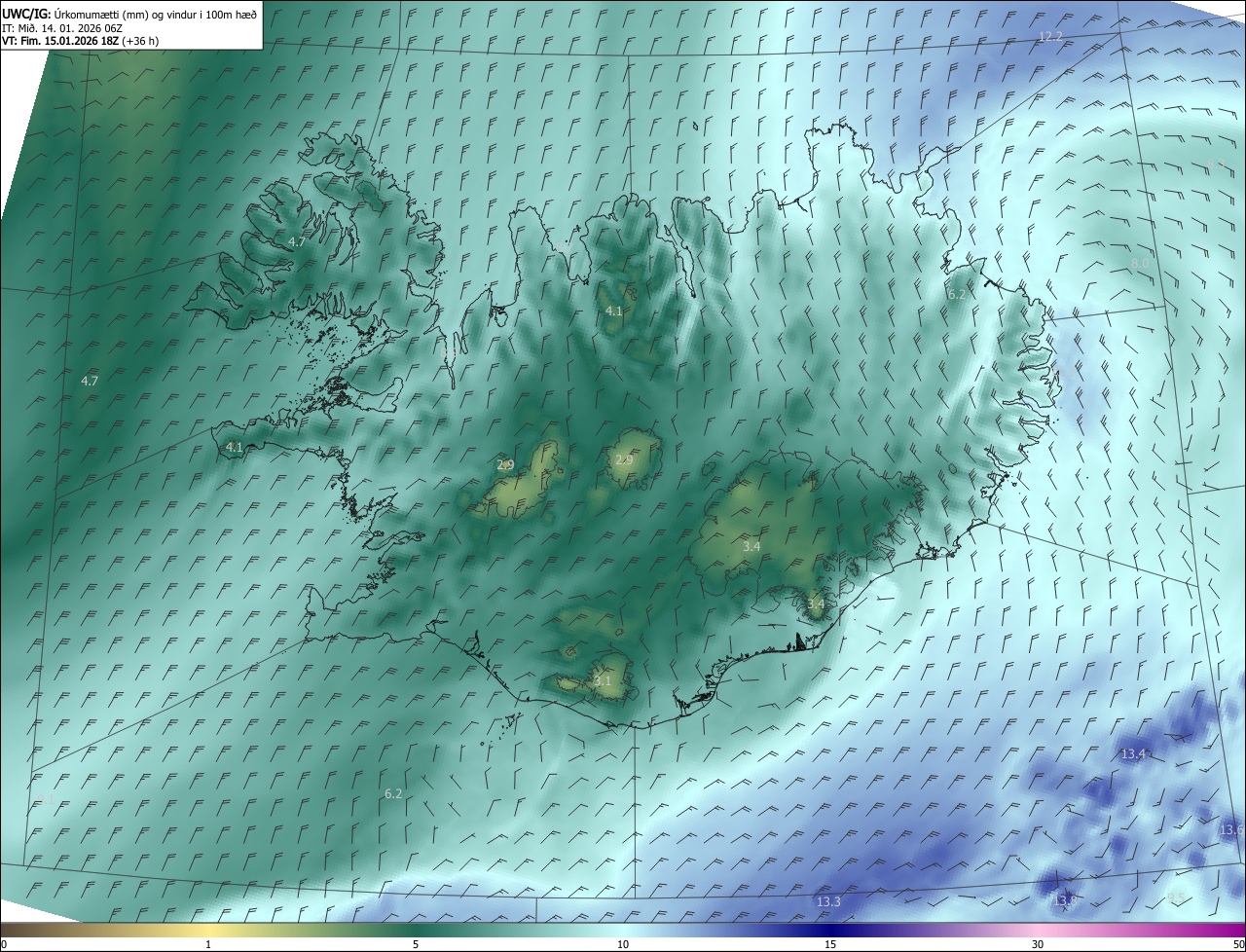
Task: Click the 2.9 value on the western glacier
Action: [x=505, y=465]
